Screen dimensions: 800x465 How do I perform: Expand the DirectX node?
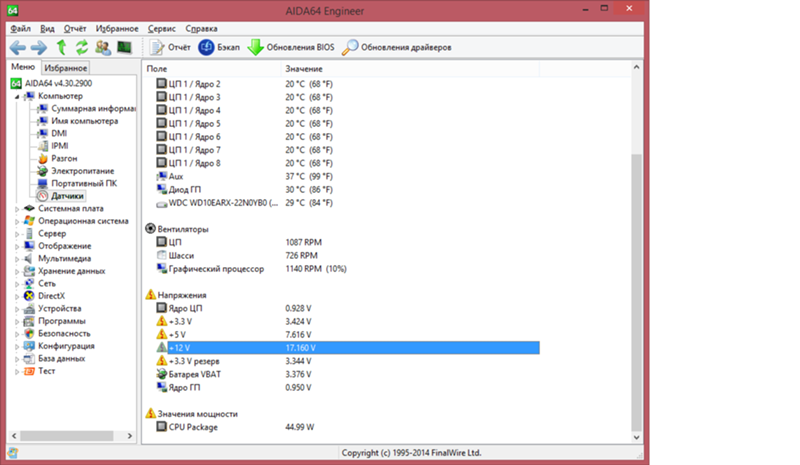(17, 297)
